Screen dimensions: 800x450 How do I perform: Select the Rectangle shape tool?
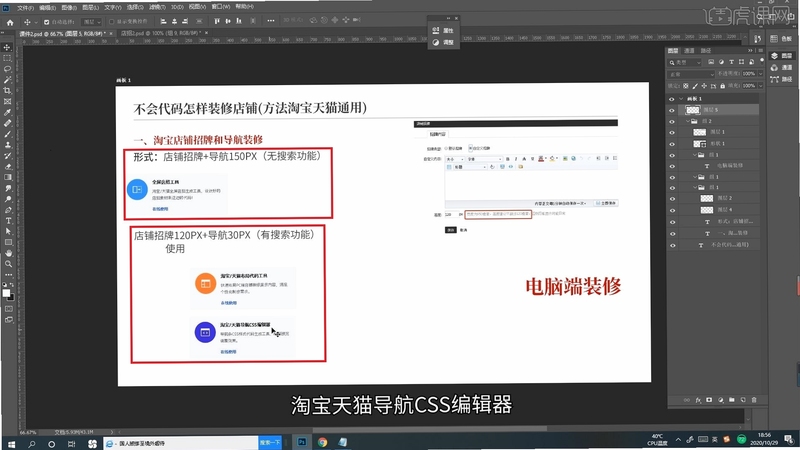pos(7,242)
